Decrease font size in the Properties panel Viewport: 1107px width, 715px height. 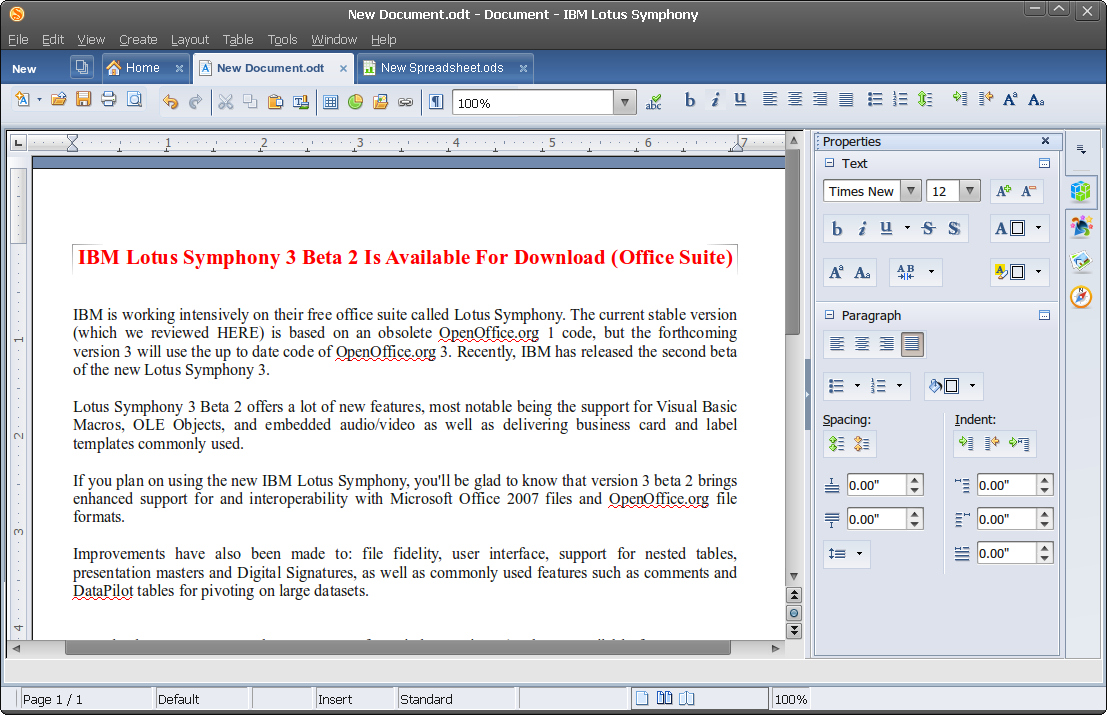point(1029,191)
